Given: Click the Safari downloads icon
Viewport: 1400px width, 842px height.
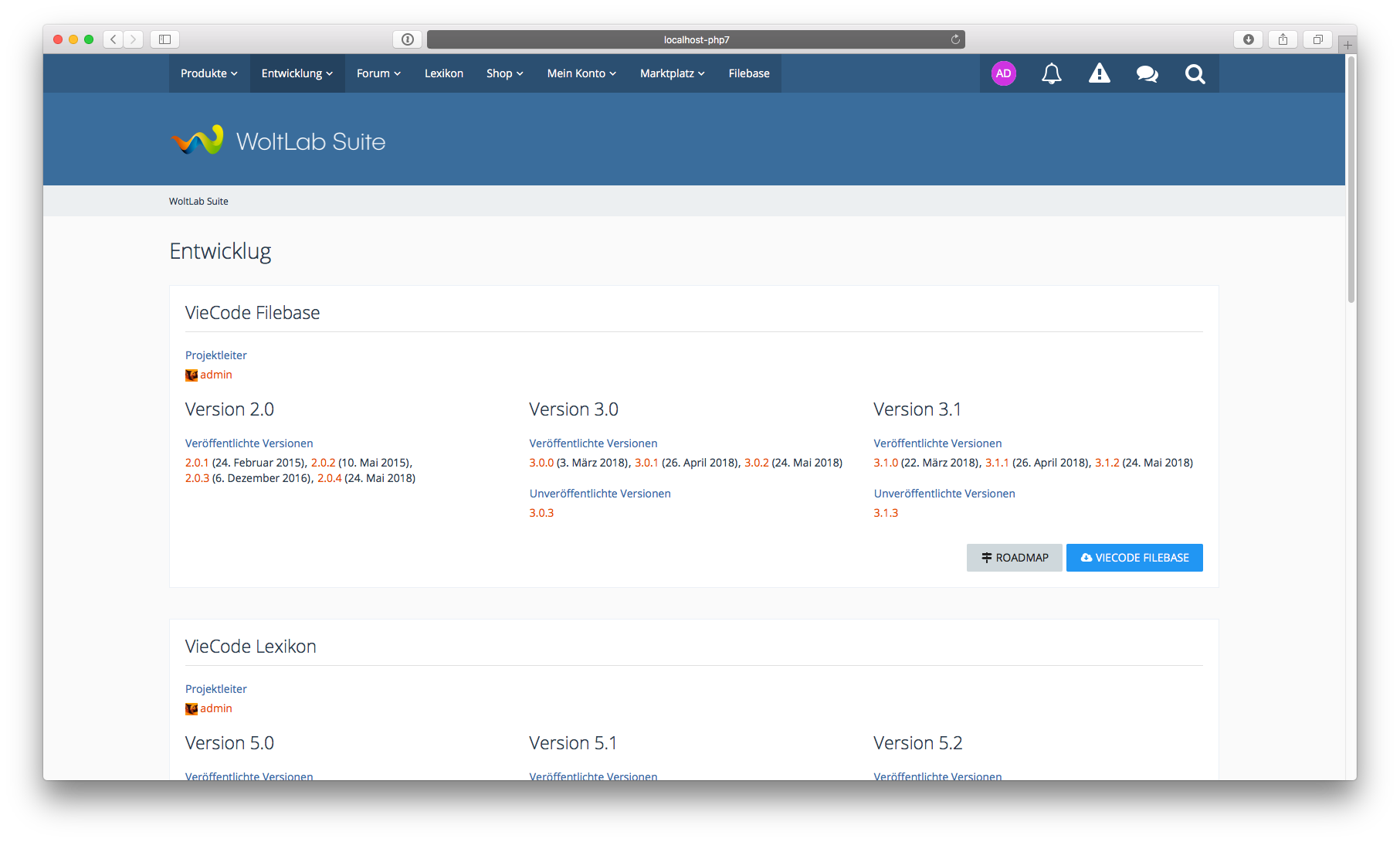Looking at the screenshot, I should pos(1248,39).
